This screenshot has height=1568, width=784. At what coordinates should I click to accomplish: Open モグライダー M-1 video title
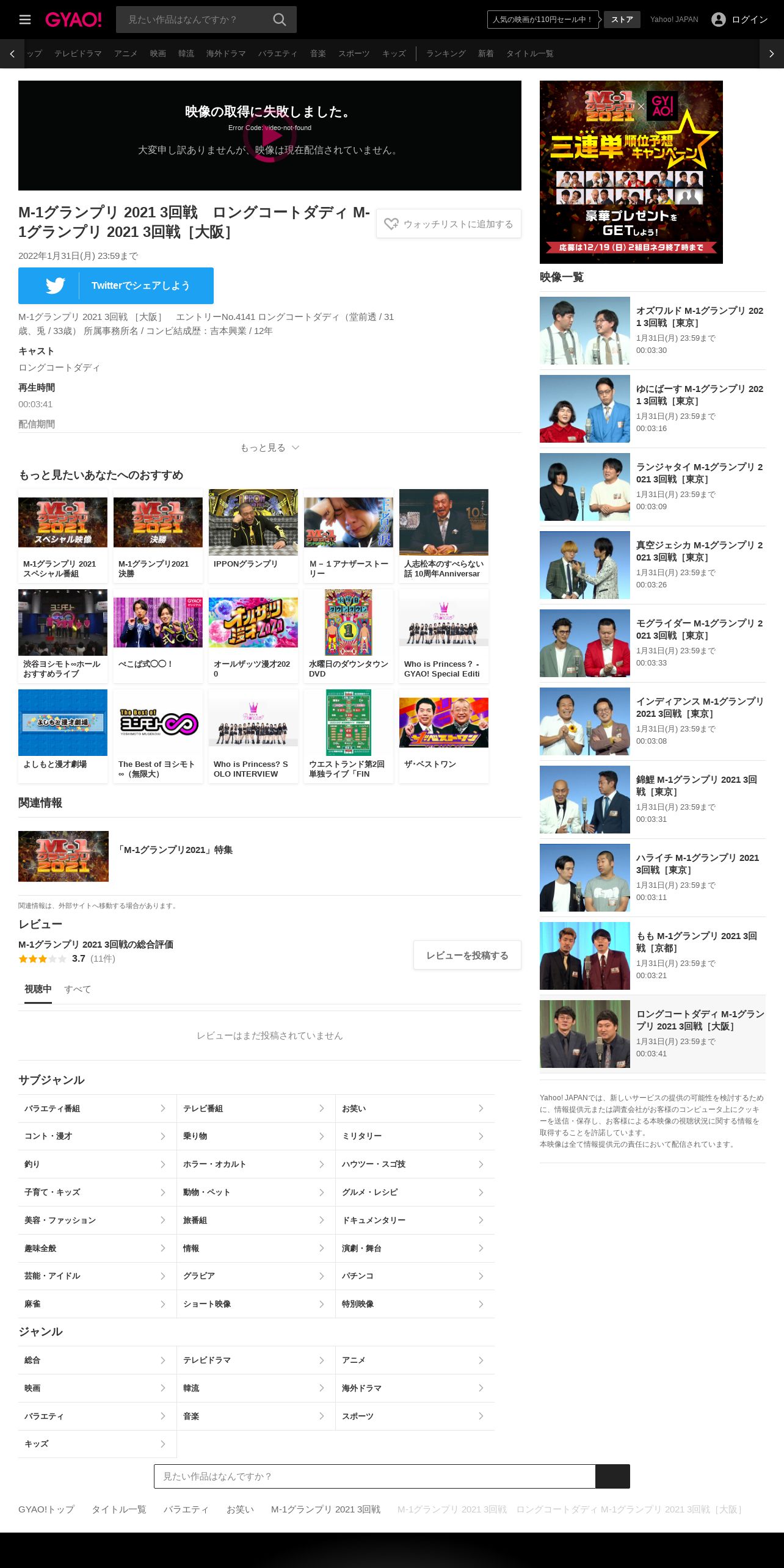[700, 630]
